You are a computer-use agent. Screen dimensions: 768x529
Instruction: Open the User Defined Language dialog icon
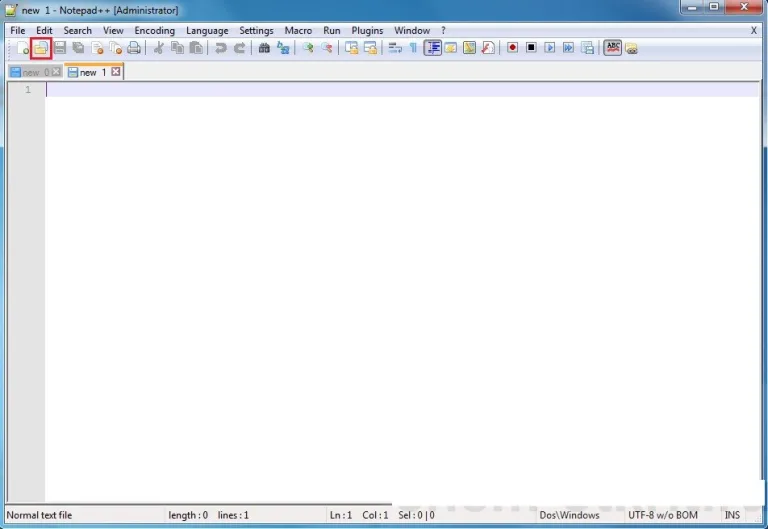[x=451, y=48]
